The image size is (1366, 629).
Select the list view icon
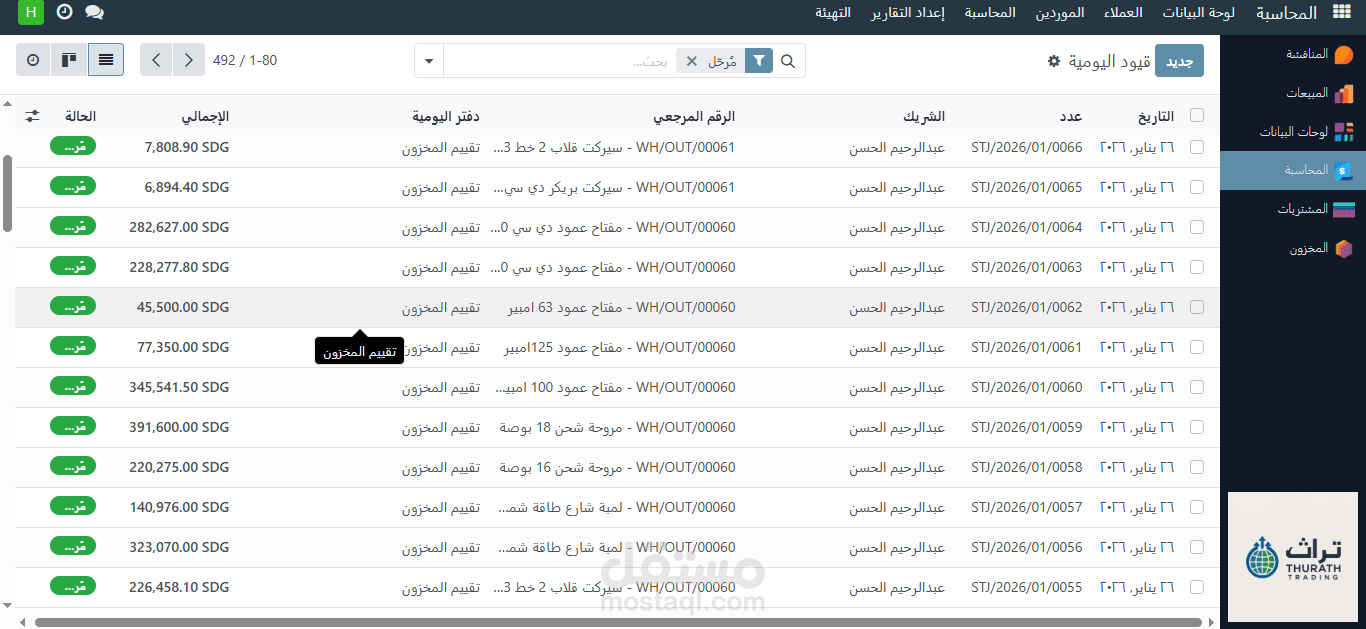click(105, 60)
